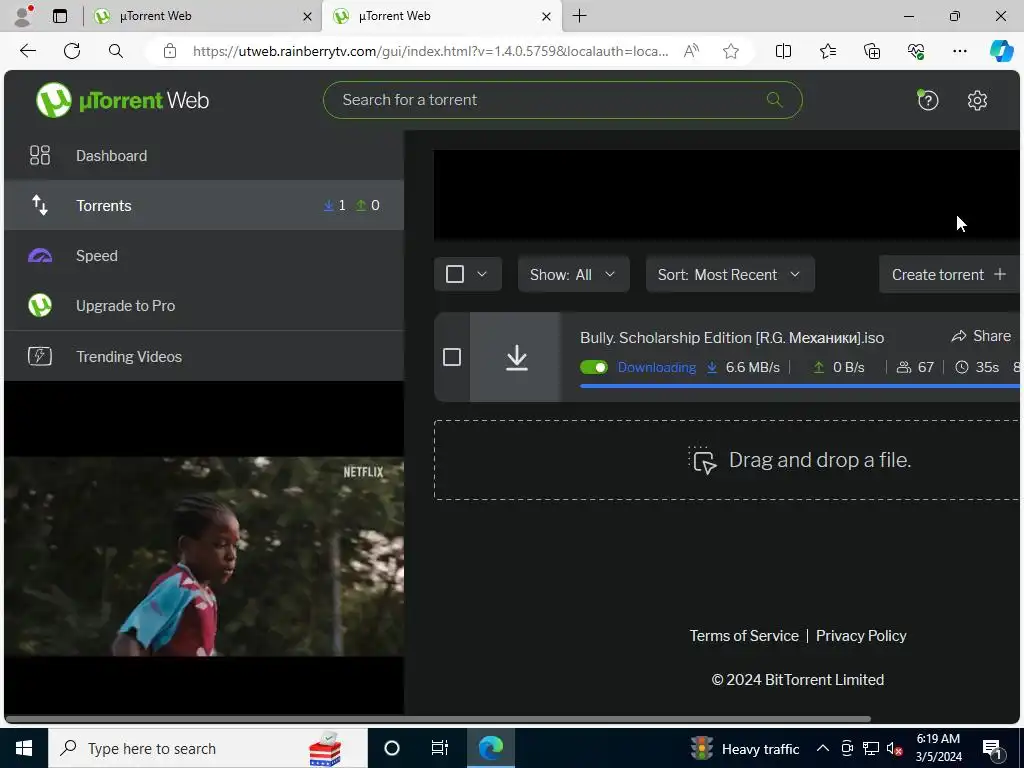Image resolution: width=1024 pixels, height=768 pixels.
Task: Toggle the select-all torrents checkbox
Action: pyautogui.click(x=455, y=274)
